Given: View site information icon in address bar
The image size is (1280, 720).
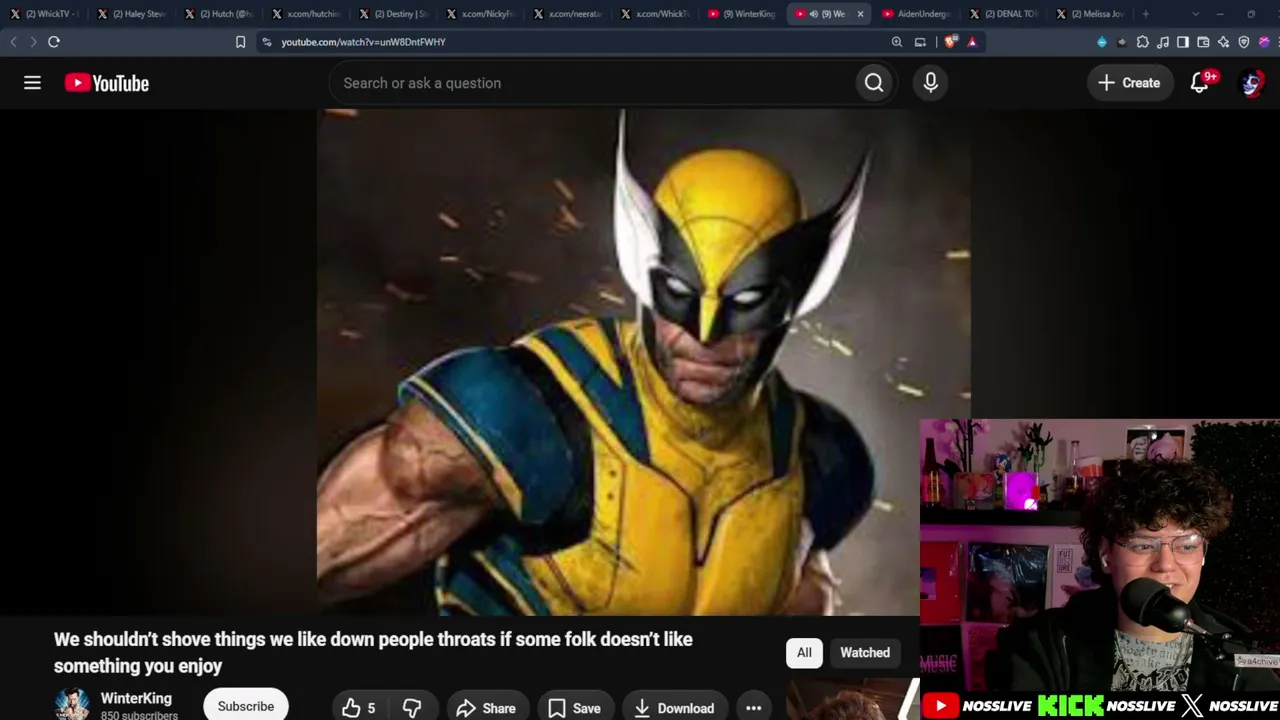Looking at the screenshot, I should tap(267, 42).
